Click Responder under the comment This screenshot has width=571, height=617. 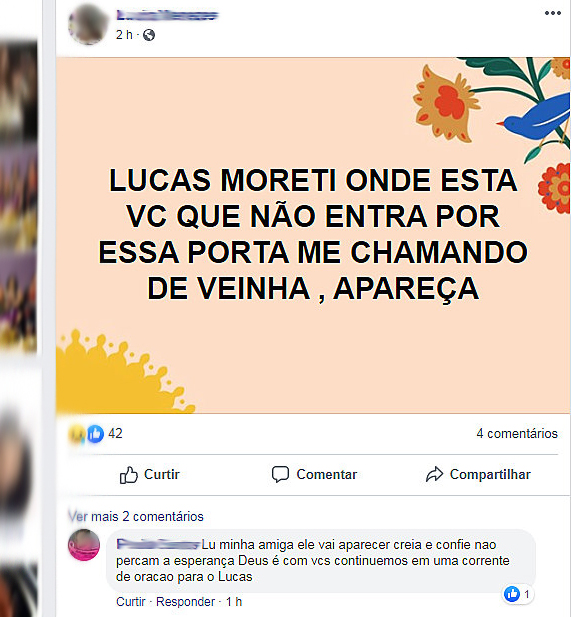click(185, 602)
